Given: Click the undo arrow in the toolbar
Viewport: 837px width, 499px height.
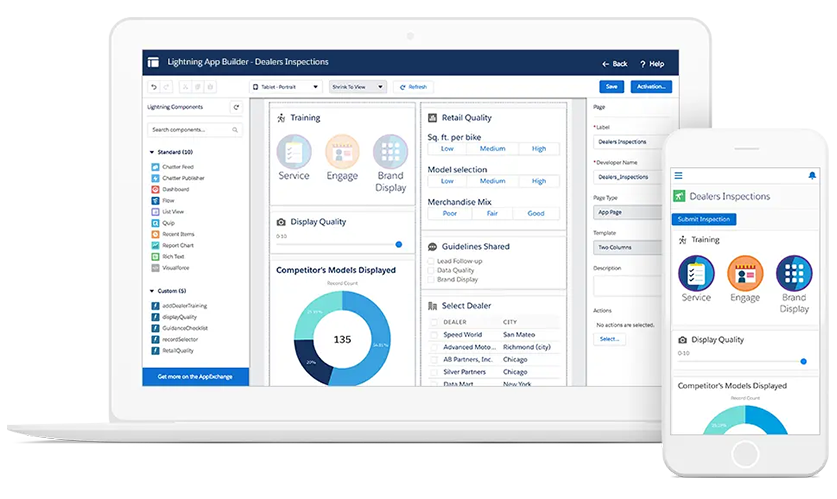Looking at the screenshot, I should click(154, 87).
